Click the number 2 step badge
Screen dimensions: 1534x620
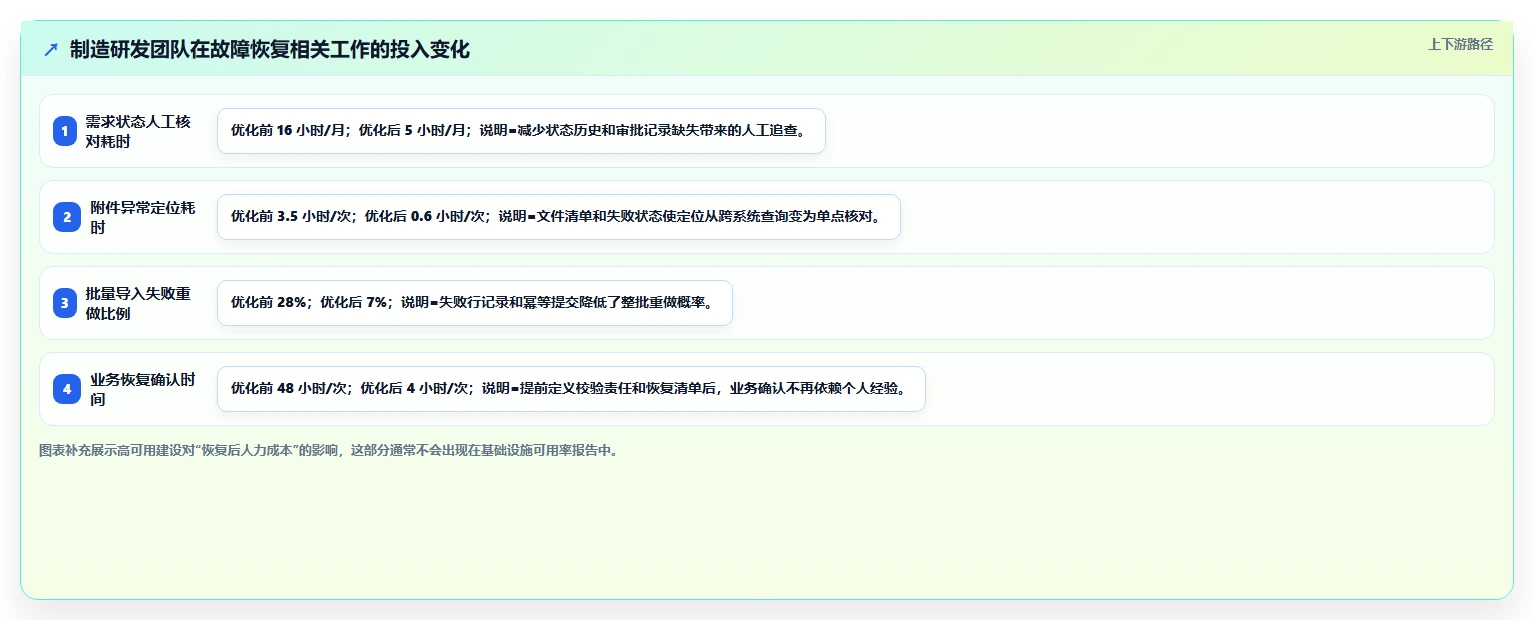(67, 217)
